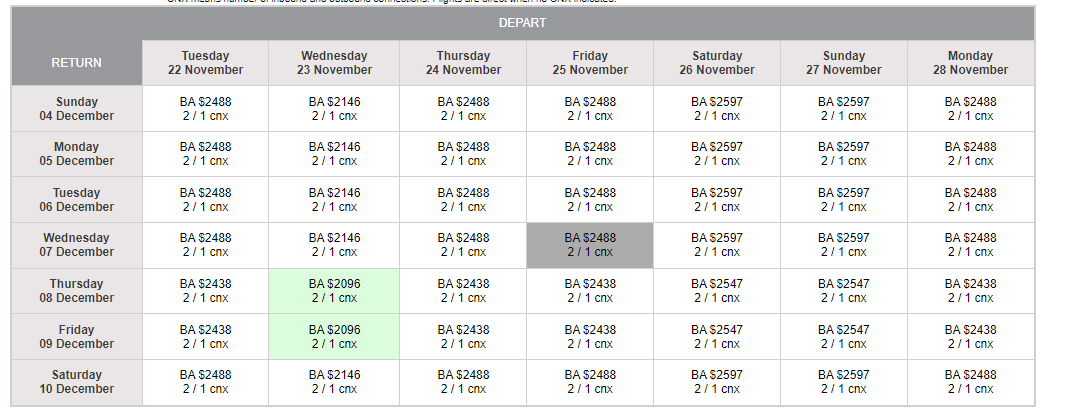Select Friday 25 Nov, Tuesday 06 Dec fare
The height and width of the screenshot is (419, 1073).
pyautogui.click(x=590, y=200)
